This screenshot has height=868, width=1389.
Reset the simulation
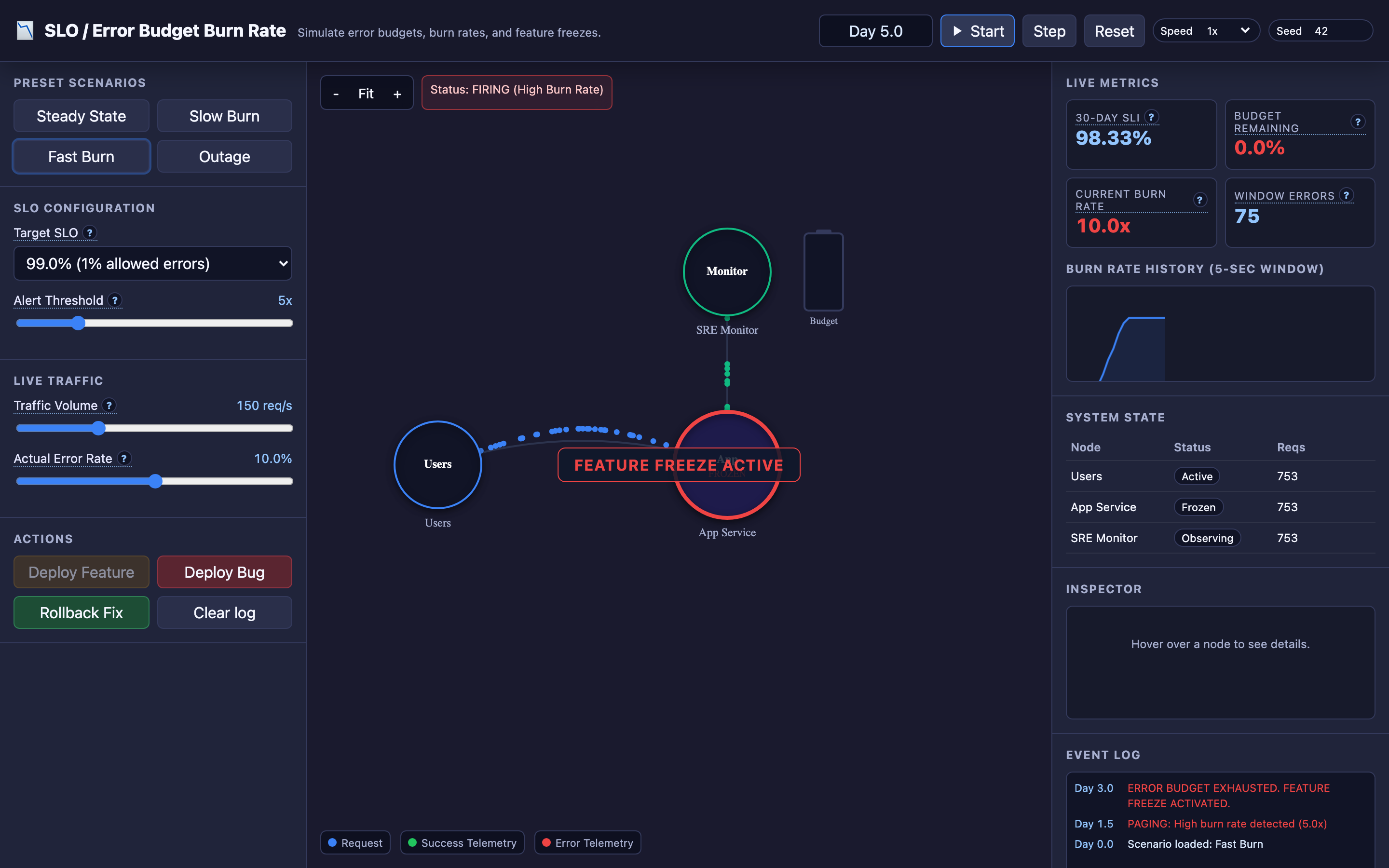pyautogui.click(x=1114, y=31)
